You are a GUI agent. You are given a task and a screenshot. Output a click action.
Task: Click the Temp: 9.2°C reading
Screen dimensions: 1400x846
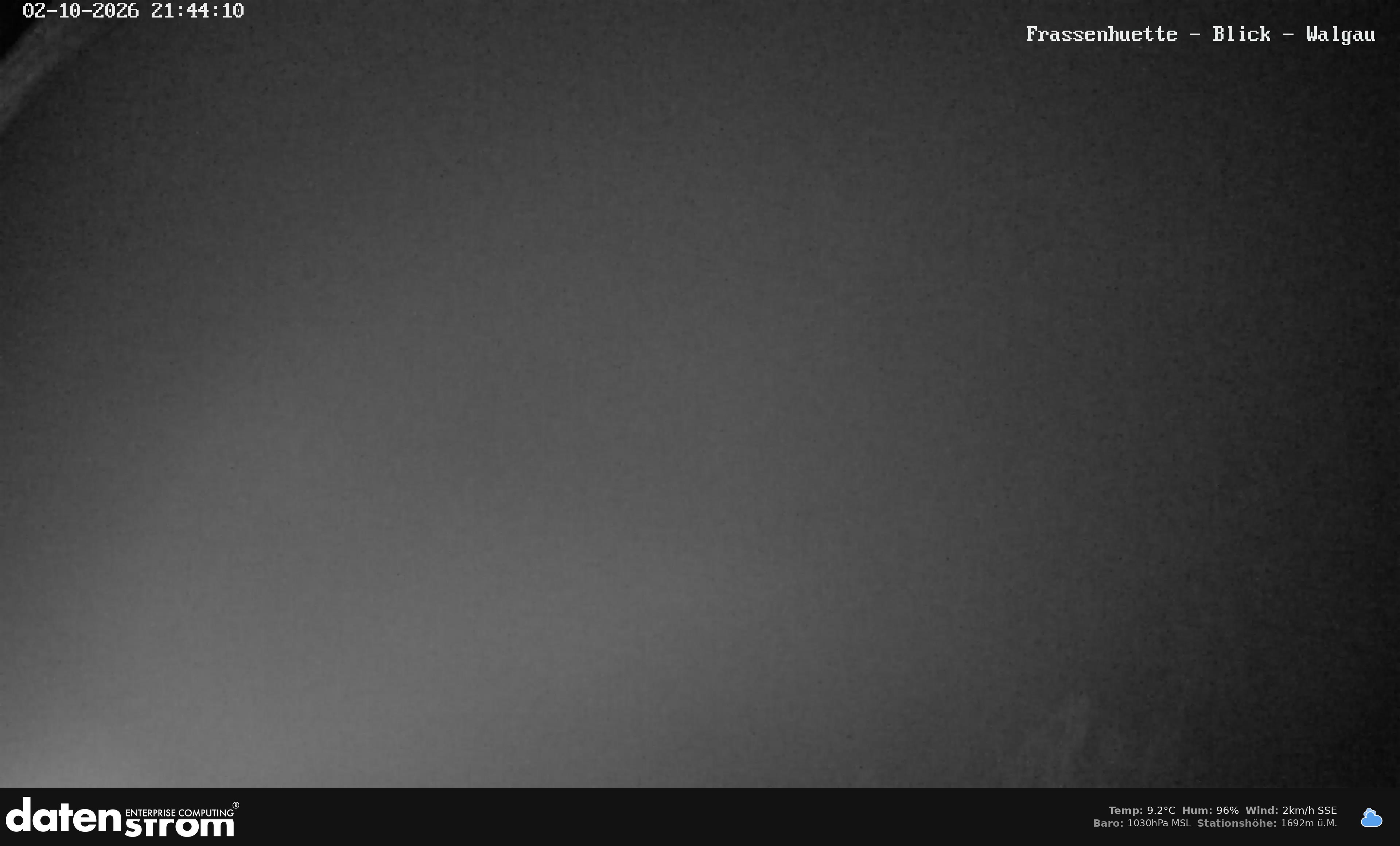[x=1142, y=810]
